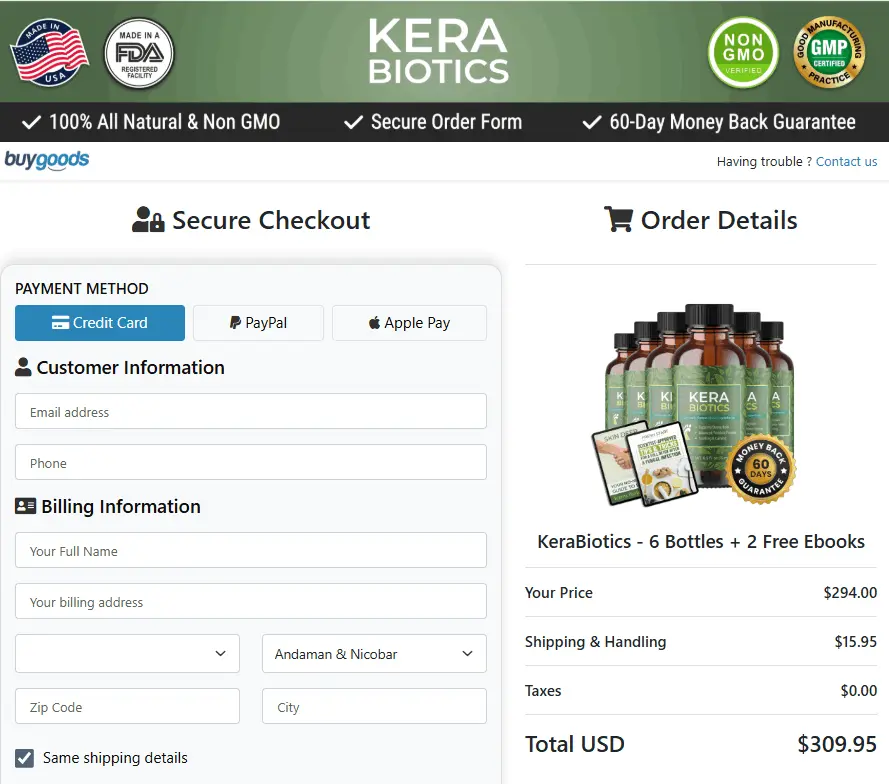Click the Contact us link
889x784 pixels.
[x=846, y=161]
